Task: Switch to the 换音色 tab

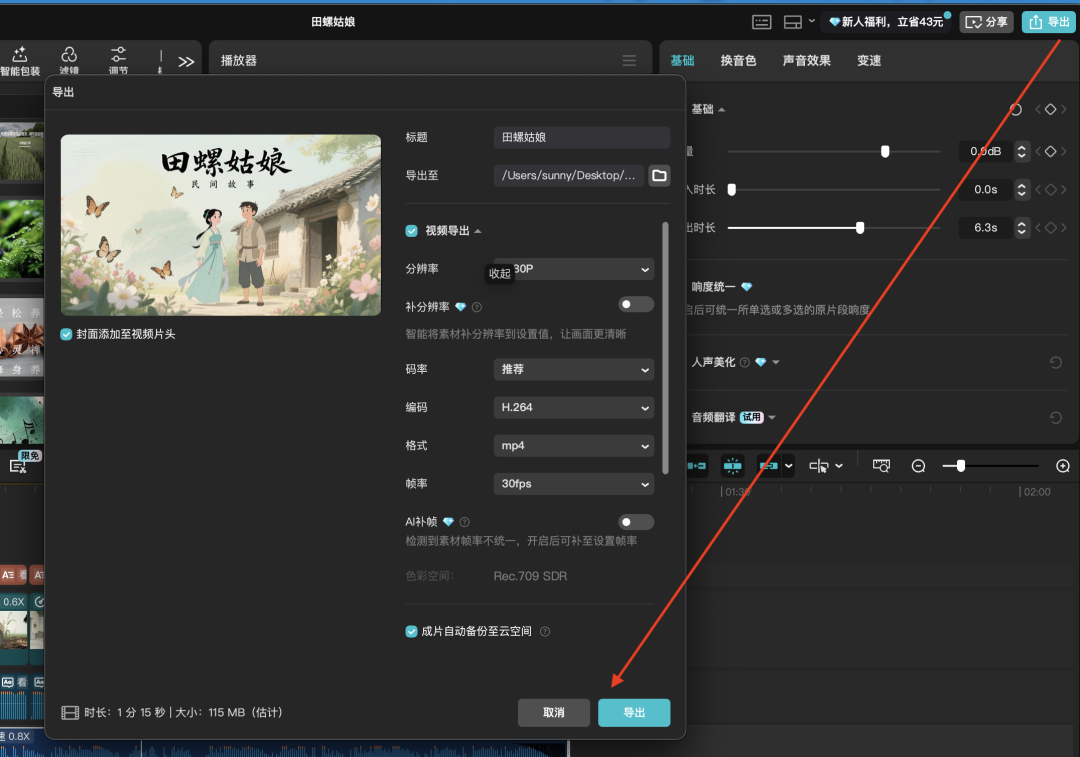Action: (739, 59)
